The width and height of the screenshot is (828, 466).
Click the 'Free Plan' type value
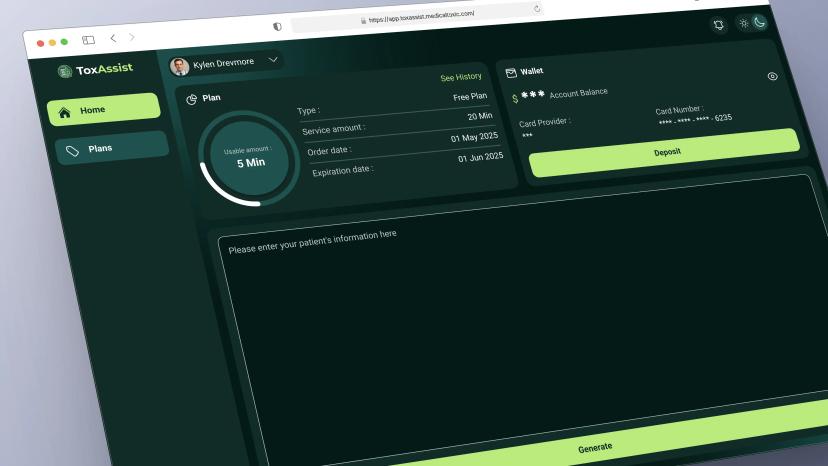[470, 97]
